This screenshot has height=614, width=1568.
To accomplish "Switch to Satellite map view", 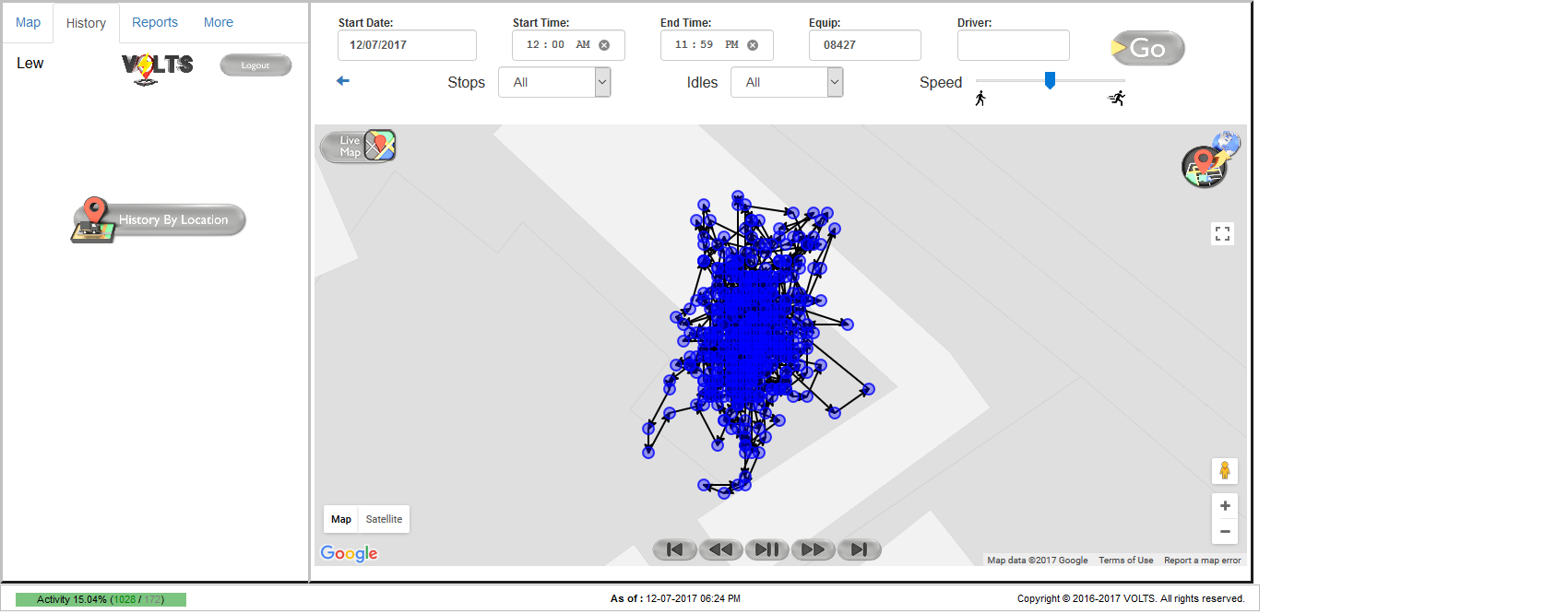I will point(384,520).
